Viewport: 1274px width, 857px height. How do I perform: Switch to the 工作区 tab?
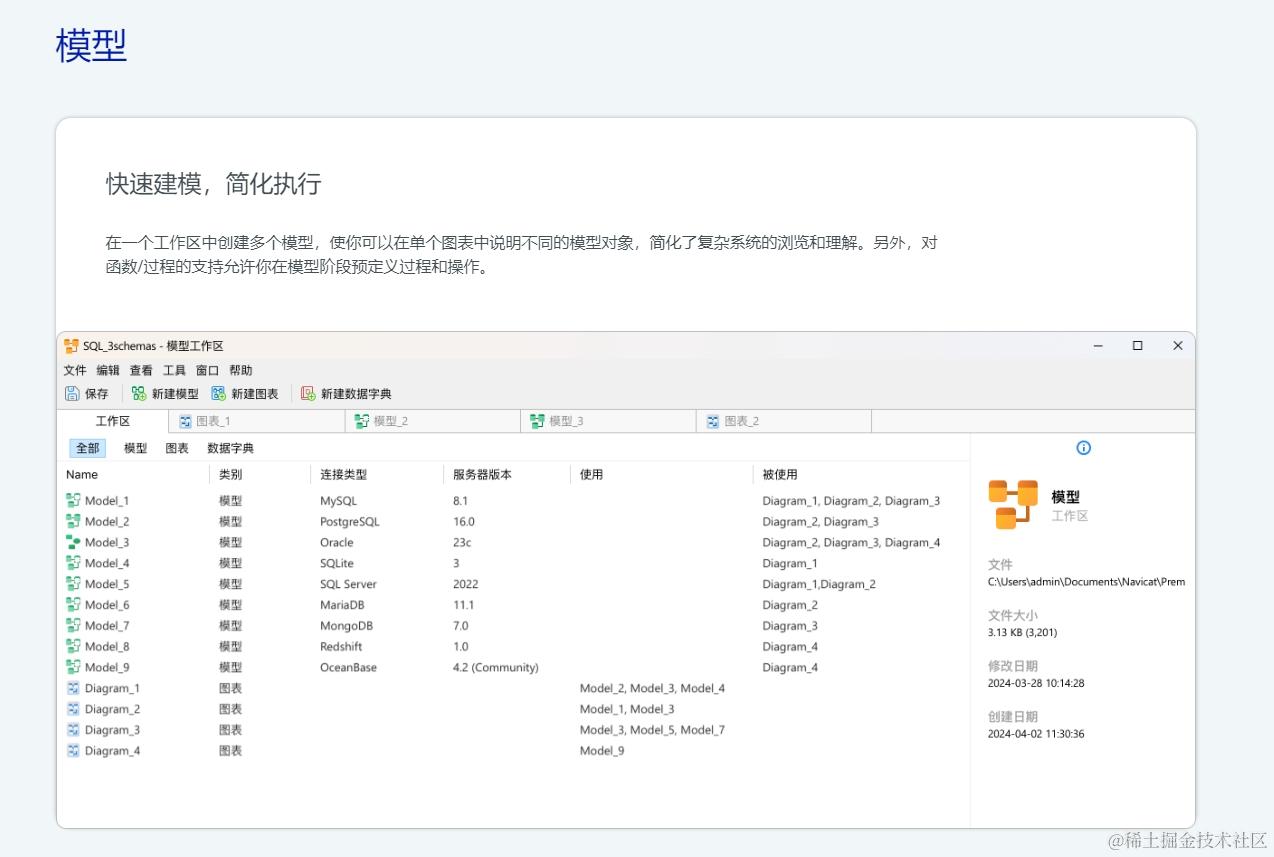click(x=113, y=420)
